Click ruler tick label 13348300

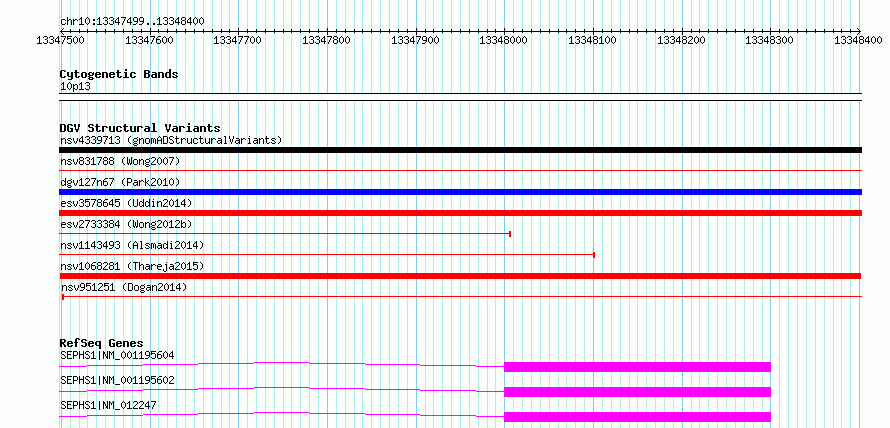tap(770, 40)
